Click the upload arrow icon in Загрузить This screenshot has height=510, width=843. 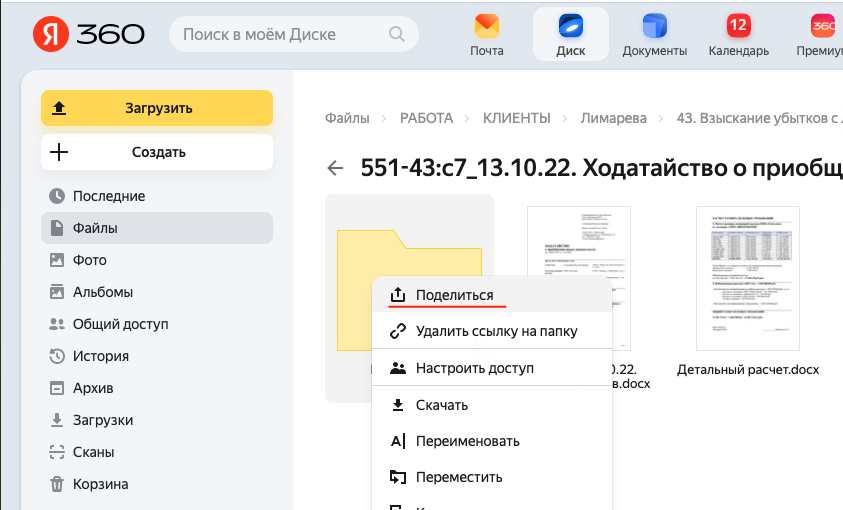click(x=59, y=108)
